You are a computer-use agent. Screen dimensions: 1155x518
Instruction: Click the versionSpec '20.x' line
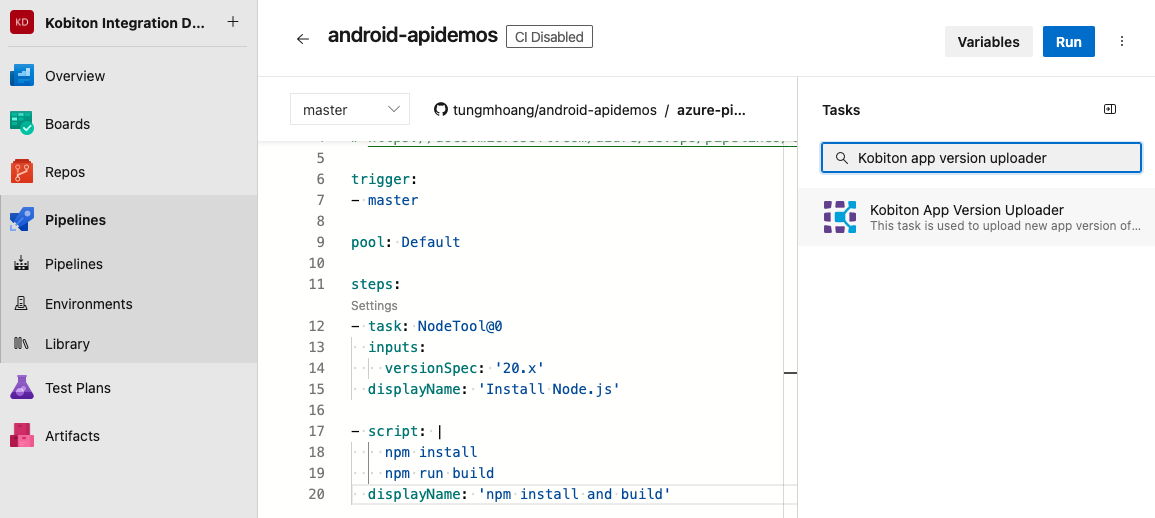coord(464,368)
